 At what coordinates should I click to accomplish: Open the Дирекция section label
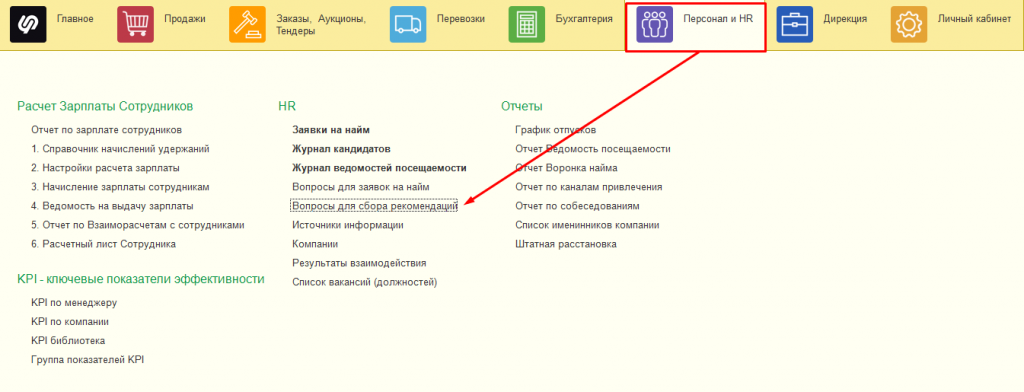pyautogui.click(x=845, y=19)
